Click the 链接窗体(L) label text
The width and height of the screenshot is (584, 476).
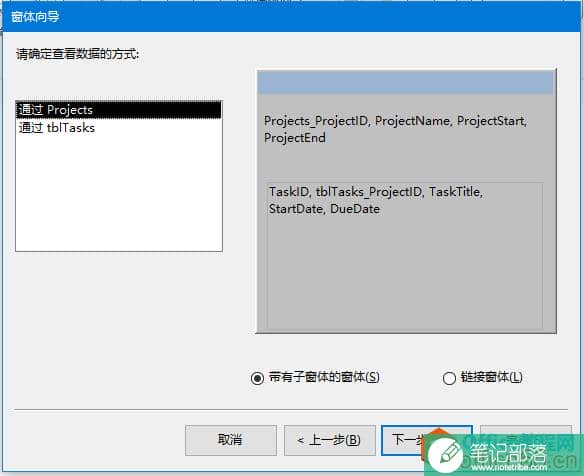(491, 377)
